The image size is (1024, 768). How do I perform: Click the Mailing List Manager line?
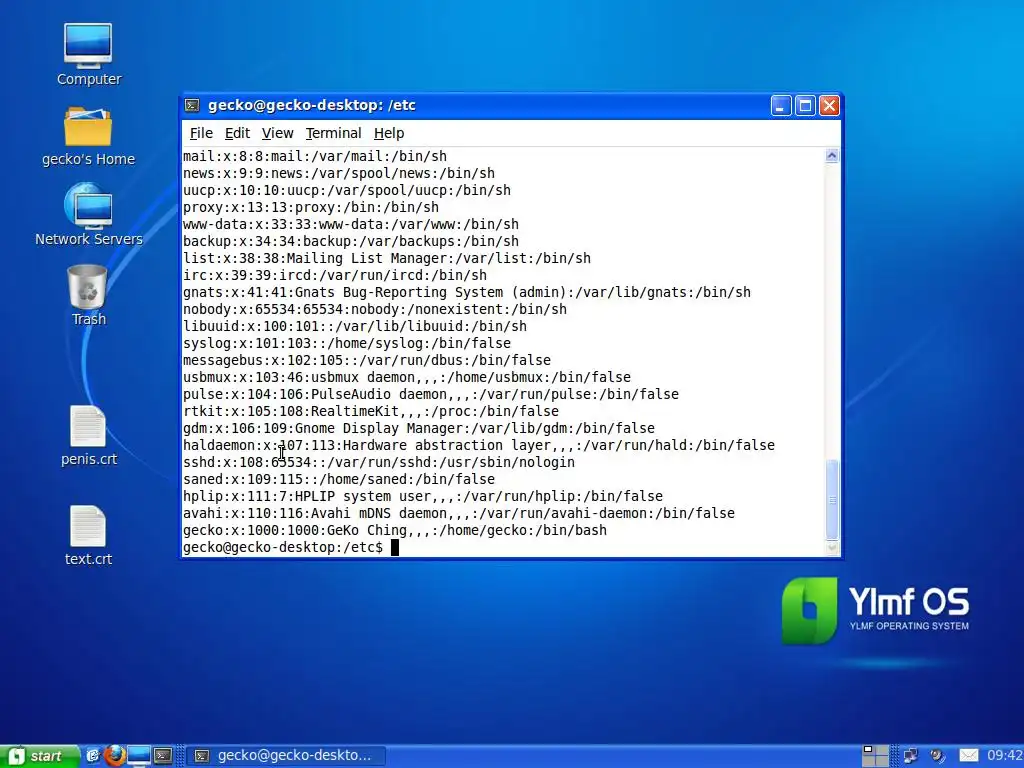[387, 258]
